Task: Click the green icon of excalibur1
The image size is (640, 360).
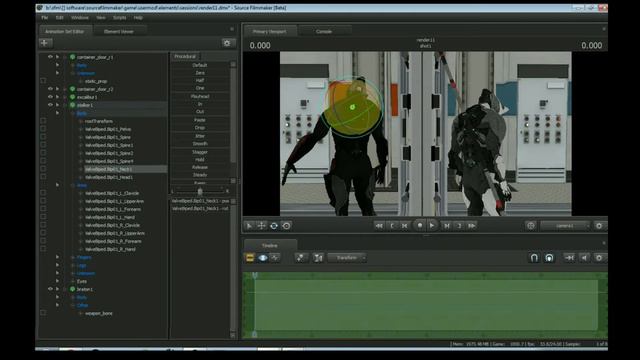Action: (72, 97)
